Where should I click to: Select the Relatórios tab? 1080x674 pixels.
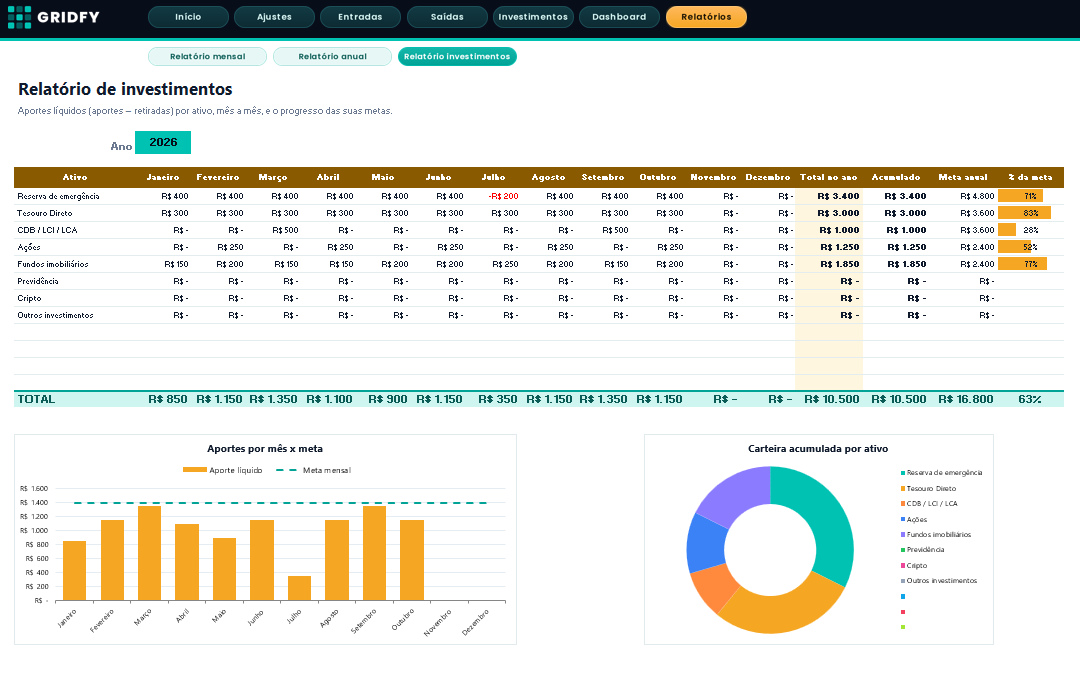pyautogui.click(x=706, y=17)
